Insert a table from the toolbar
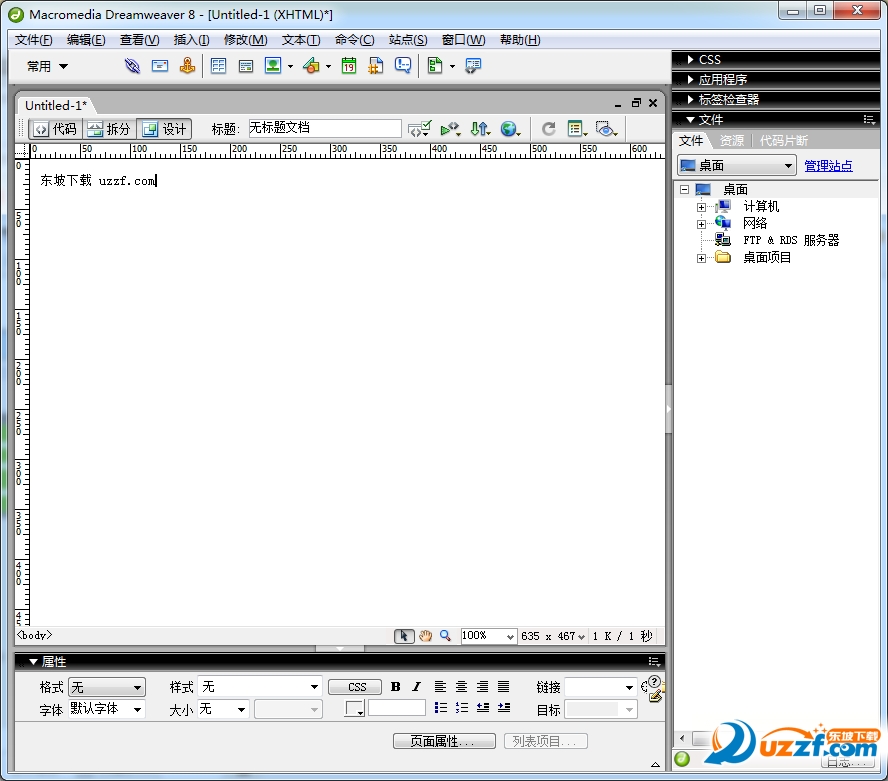The image size is (888, 781). point(219,66)
